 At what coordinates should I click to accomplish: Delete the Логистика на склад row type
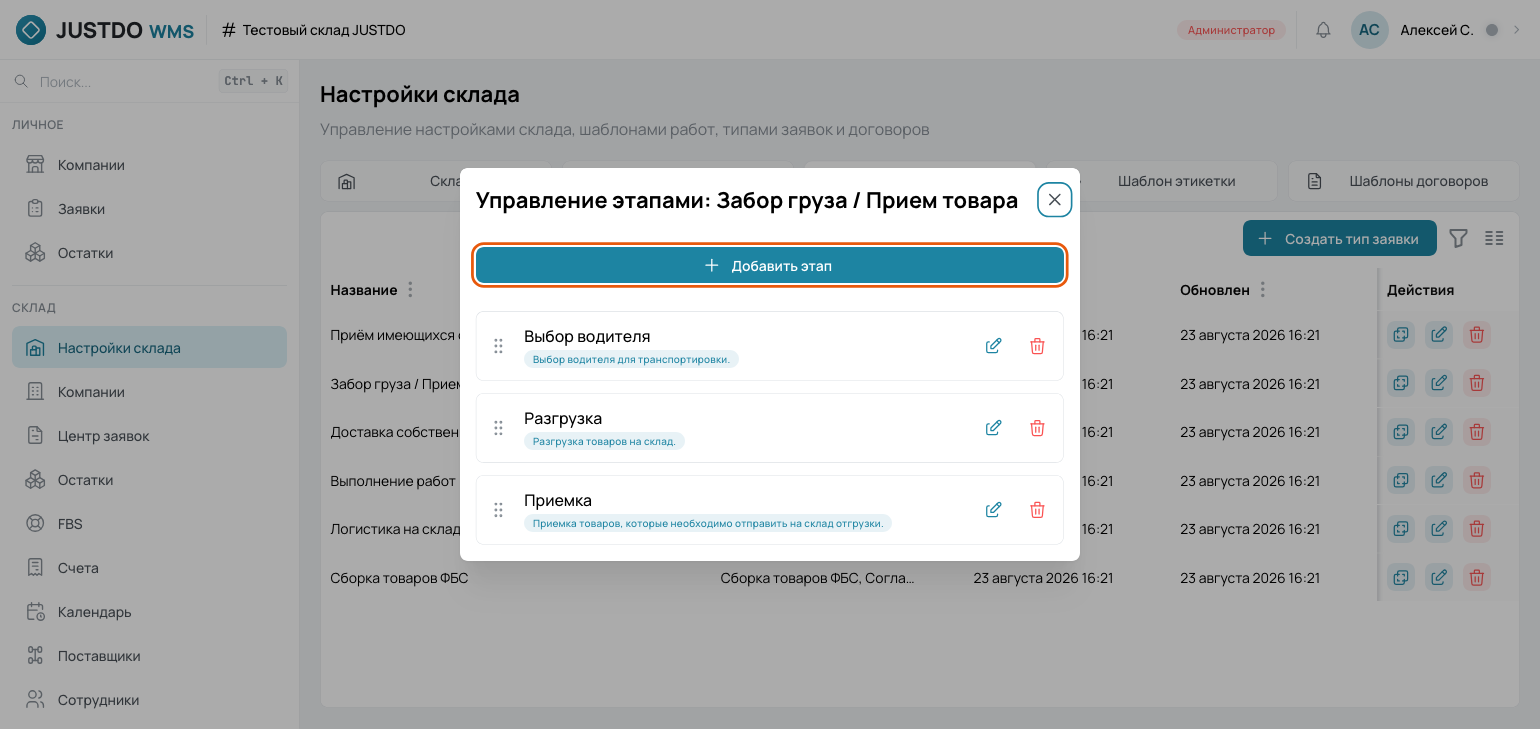(x=1477, y=529)
